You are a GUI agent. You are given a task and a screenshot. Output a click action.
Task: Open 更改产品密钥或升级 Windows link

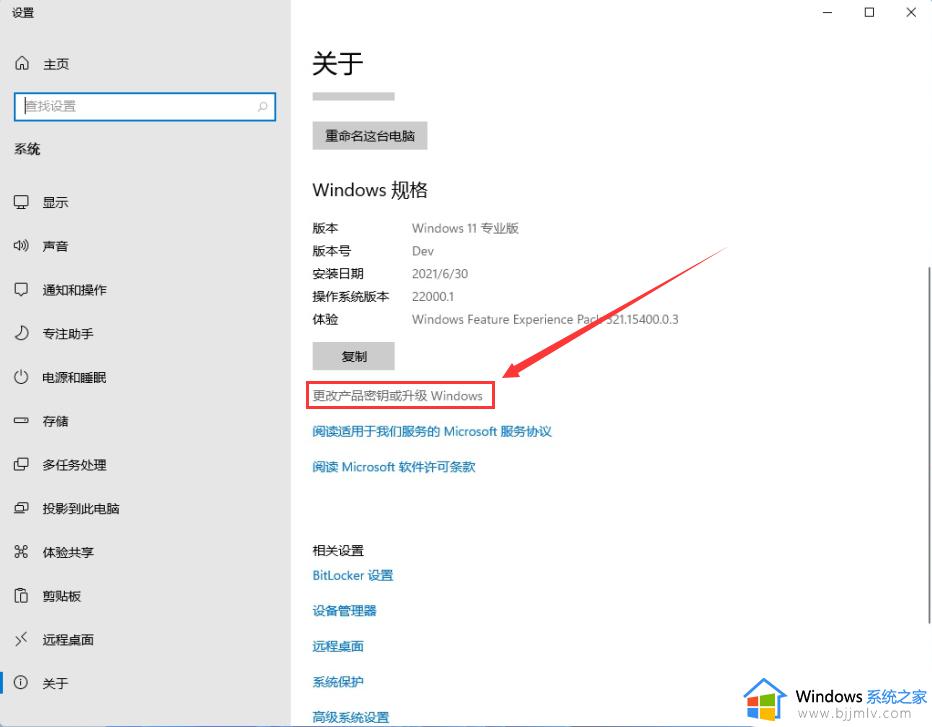coord(398,395)
